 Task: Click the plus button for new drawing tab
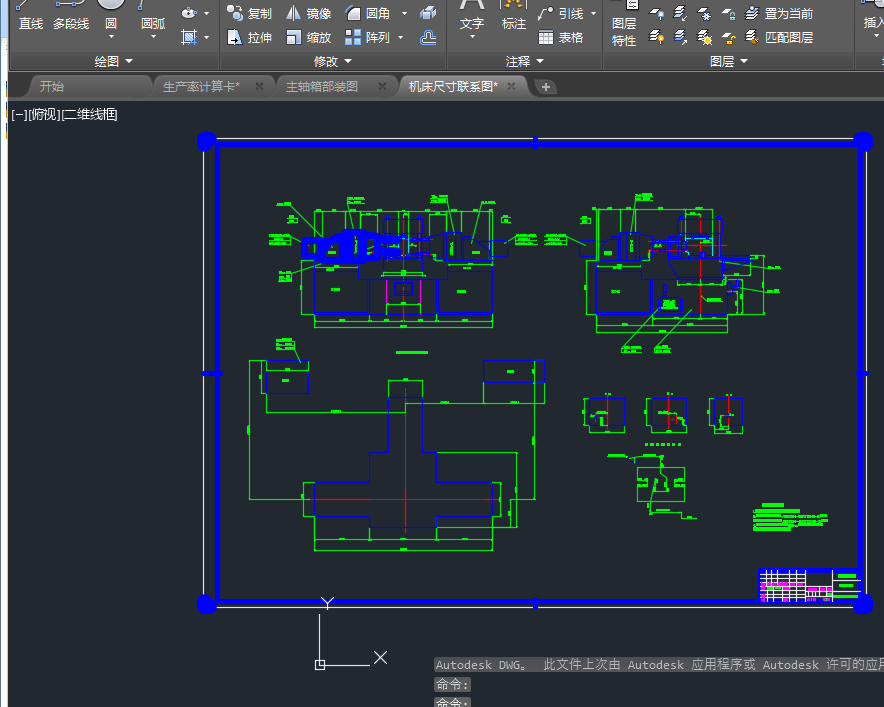tap(546, 87)
